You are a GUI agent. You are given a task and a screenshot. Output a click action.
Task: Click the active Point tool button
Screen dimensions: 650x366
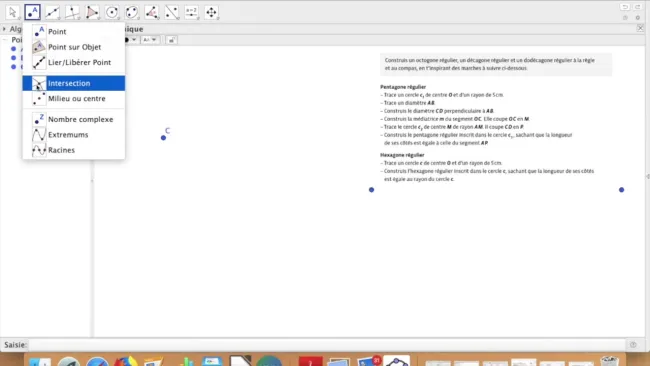click(x=32, y=12)
